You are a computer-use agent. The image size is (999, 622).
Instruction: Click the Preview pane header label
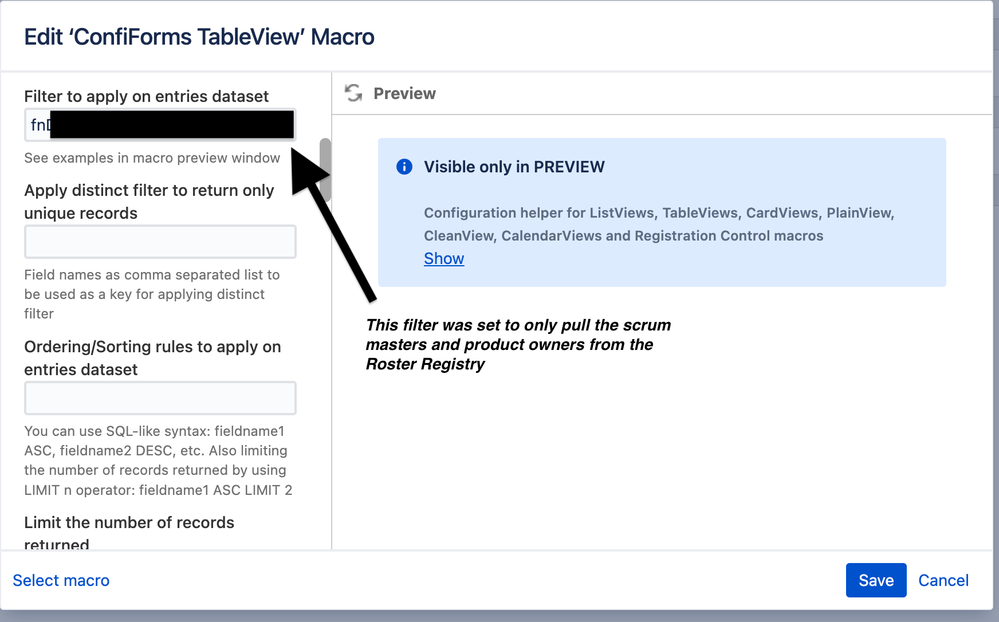(x=404, y=92)
